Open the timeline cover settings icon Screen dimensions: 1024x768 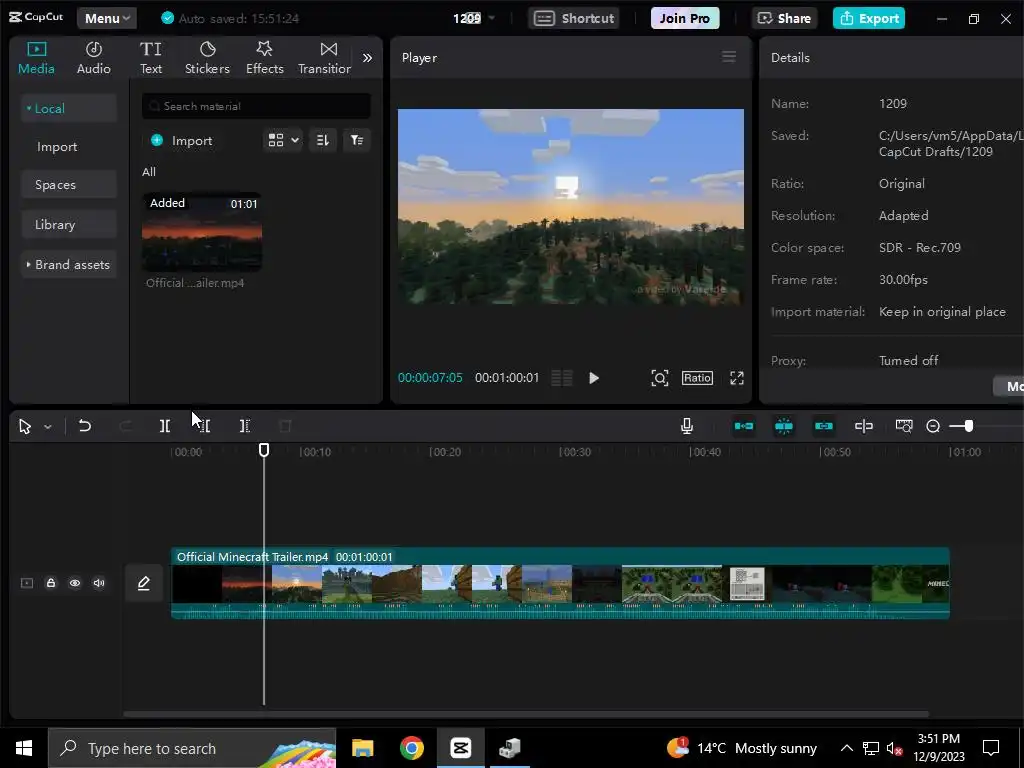click(x=904, y=426)
